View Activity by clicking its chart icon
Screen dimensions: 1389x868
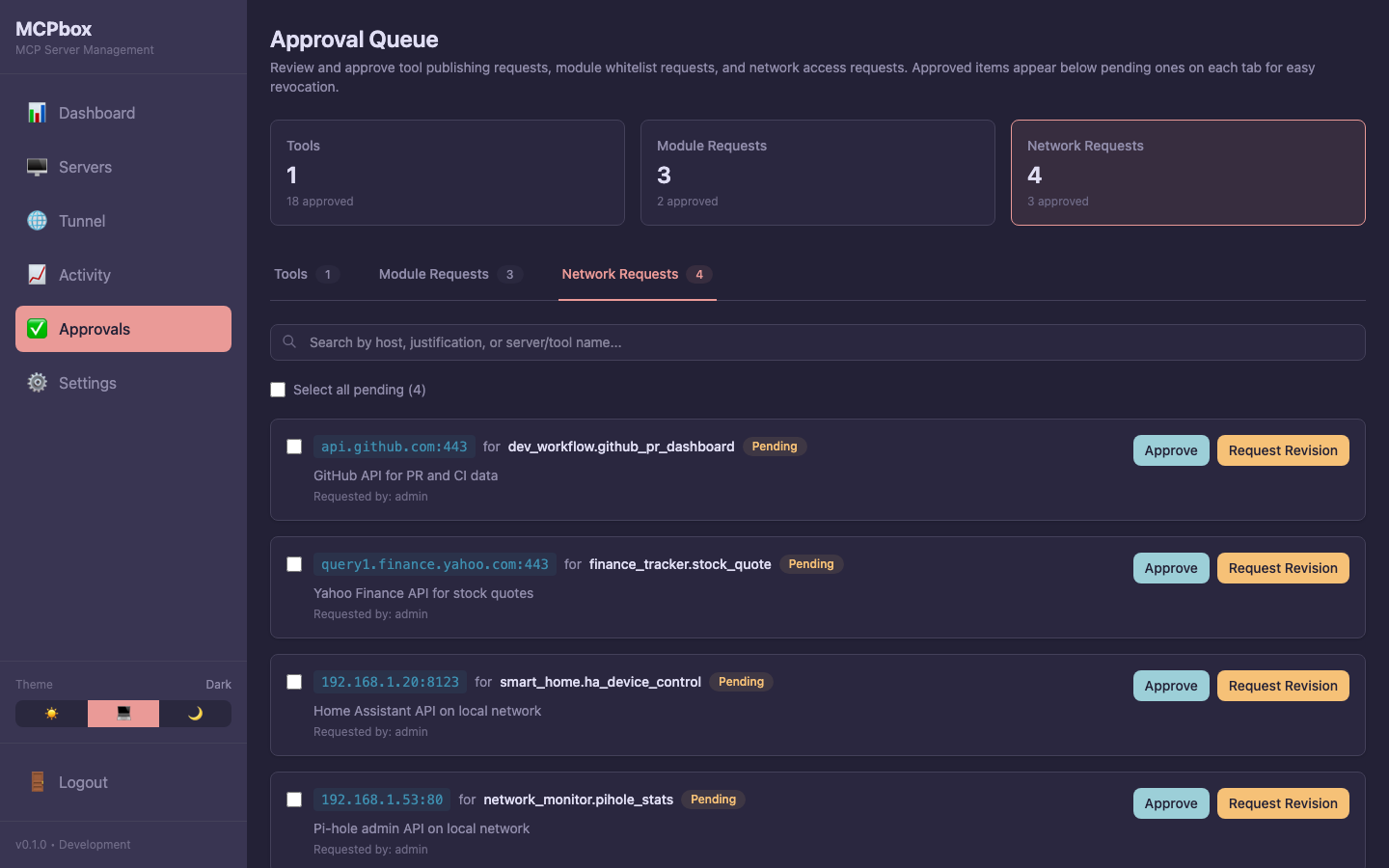click(37, 275)
